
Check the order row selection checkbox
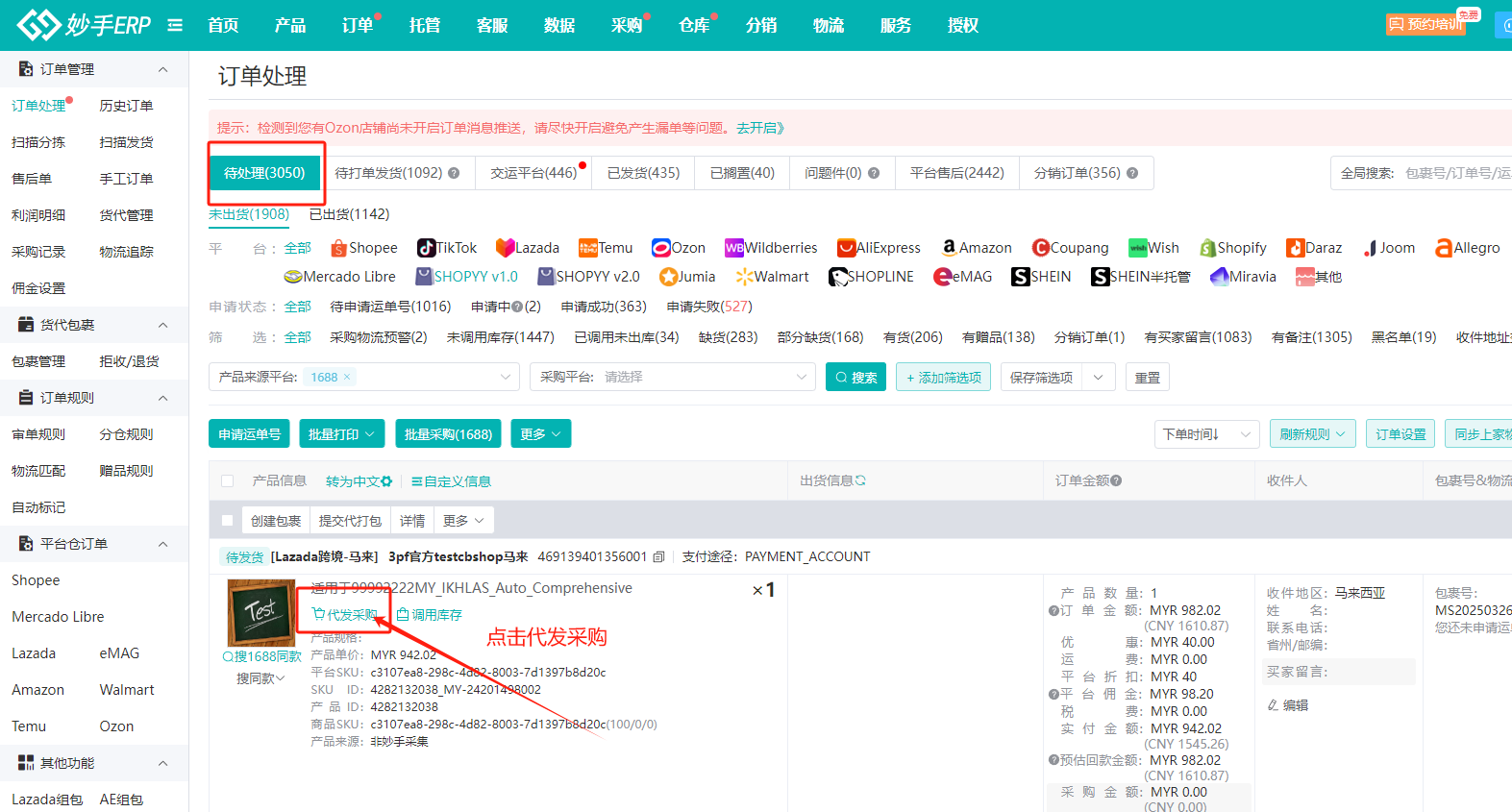(228, 521)
